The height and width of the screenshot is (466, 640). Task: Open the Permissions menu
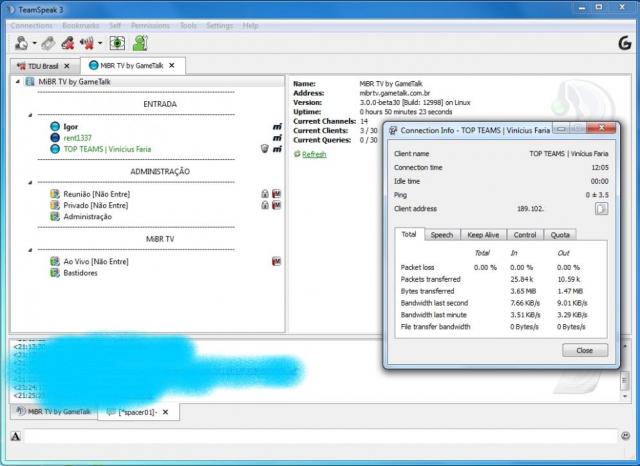pyautogui.click(x=150, y=26)
